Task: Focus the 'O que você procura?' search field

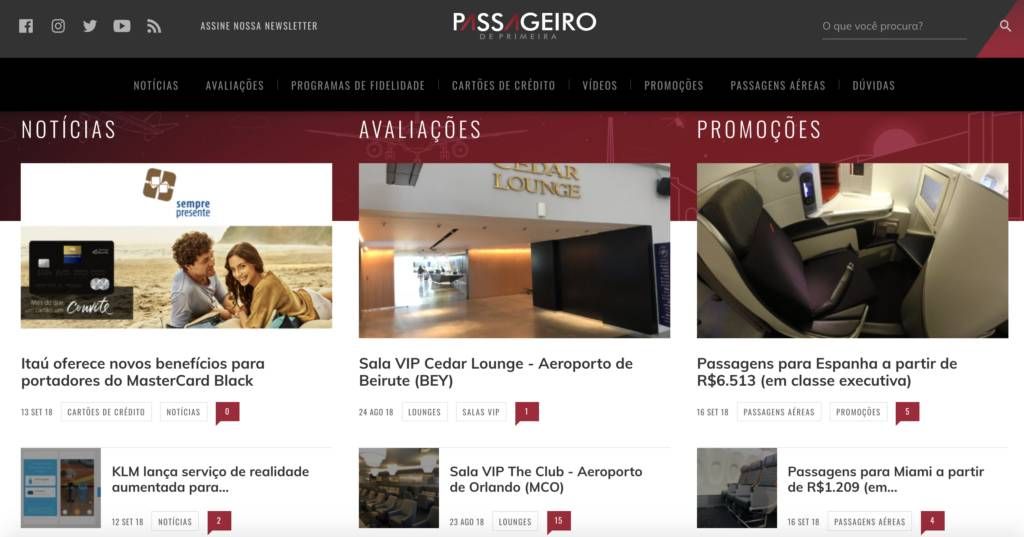Action: 893,27
